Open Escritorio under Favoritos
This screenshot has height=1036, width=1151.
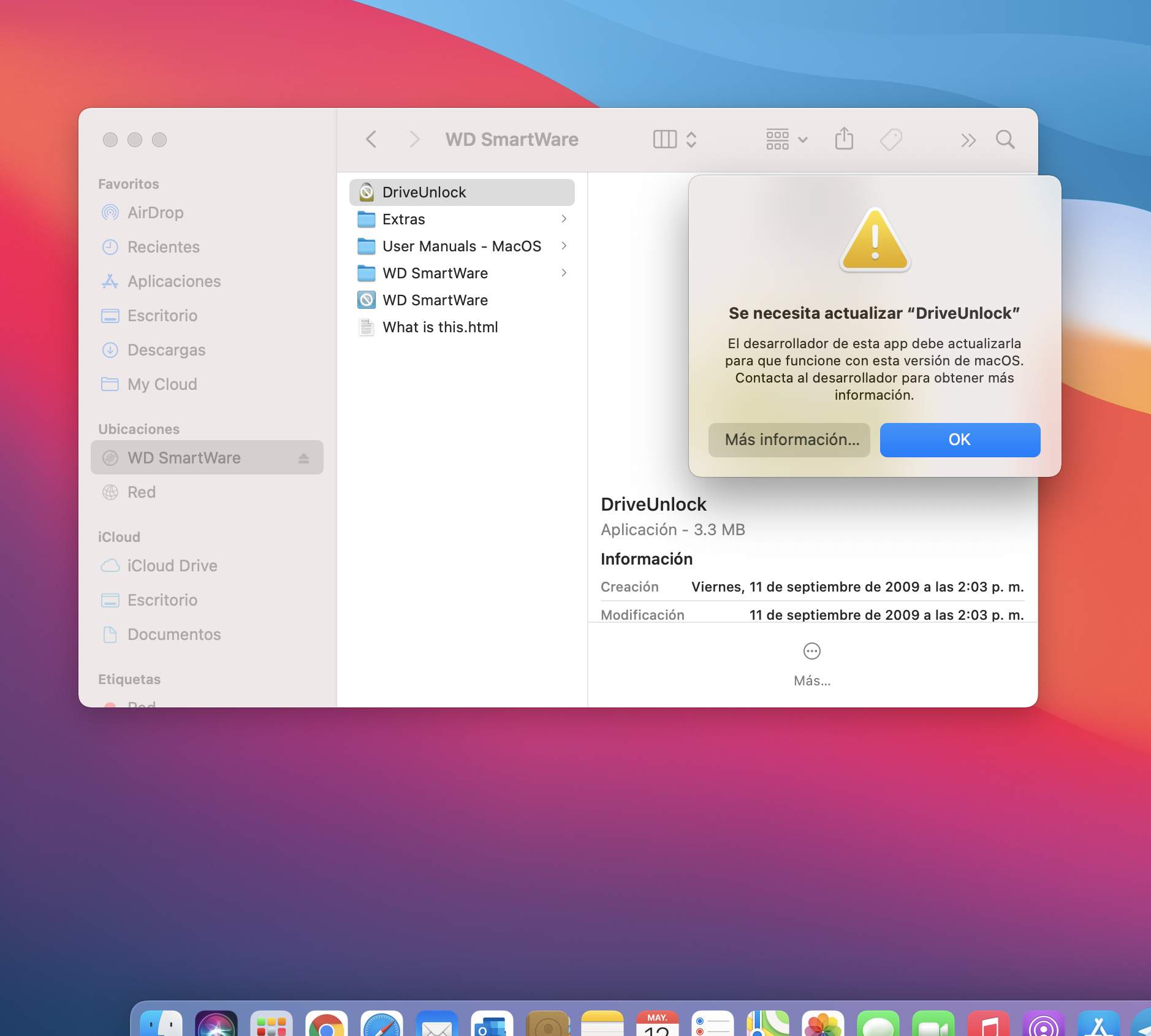tap(207, 316)
